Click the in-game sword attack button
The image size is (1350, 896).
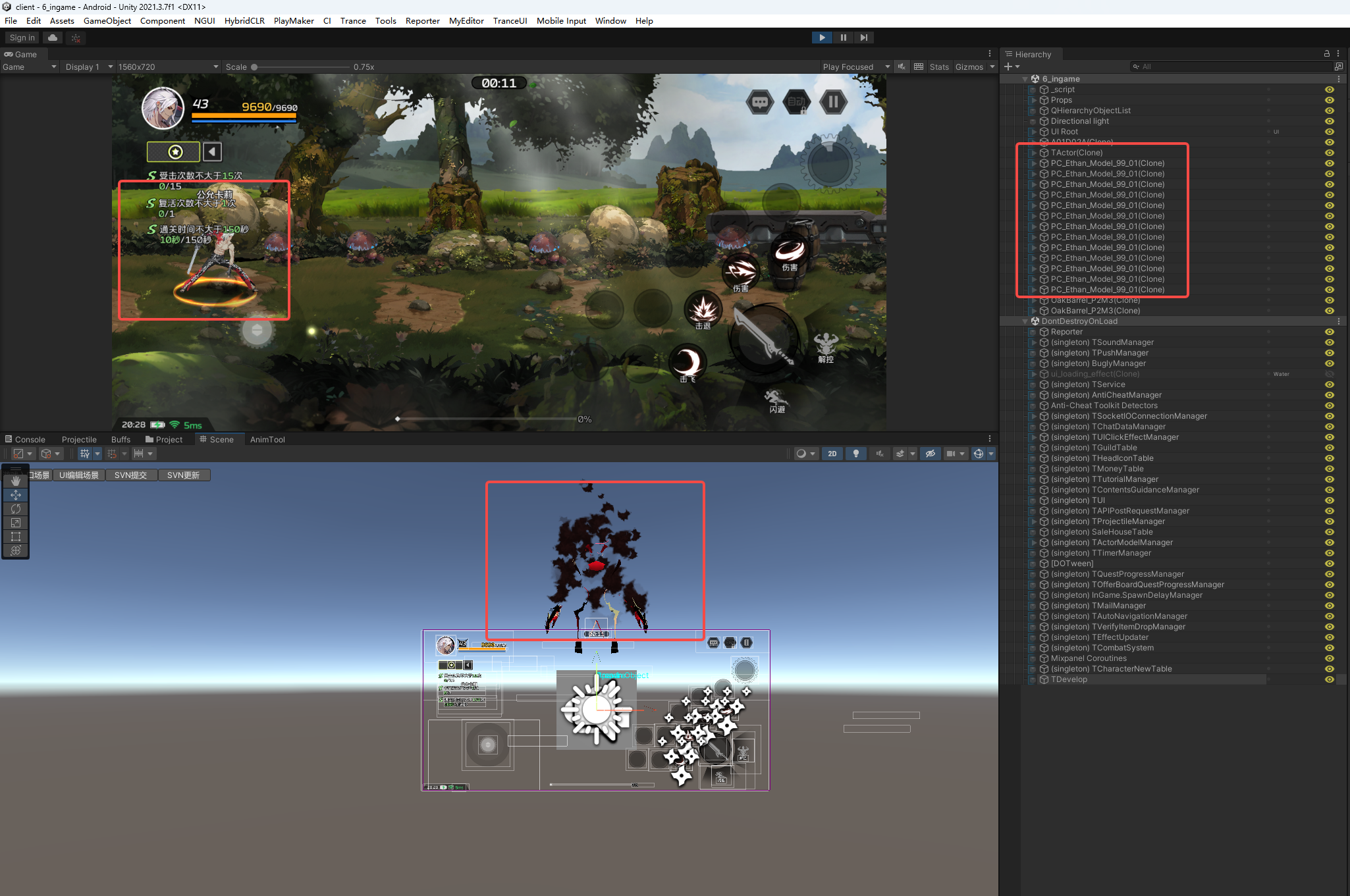[x=764, y=340]
